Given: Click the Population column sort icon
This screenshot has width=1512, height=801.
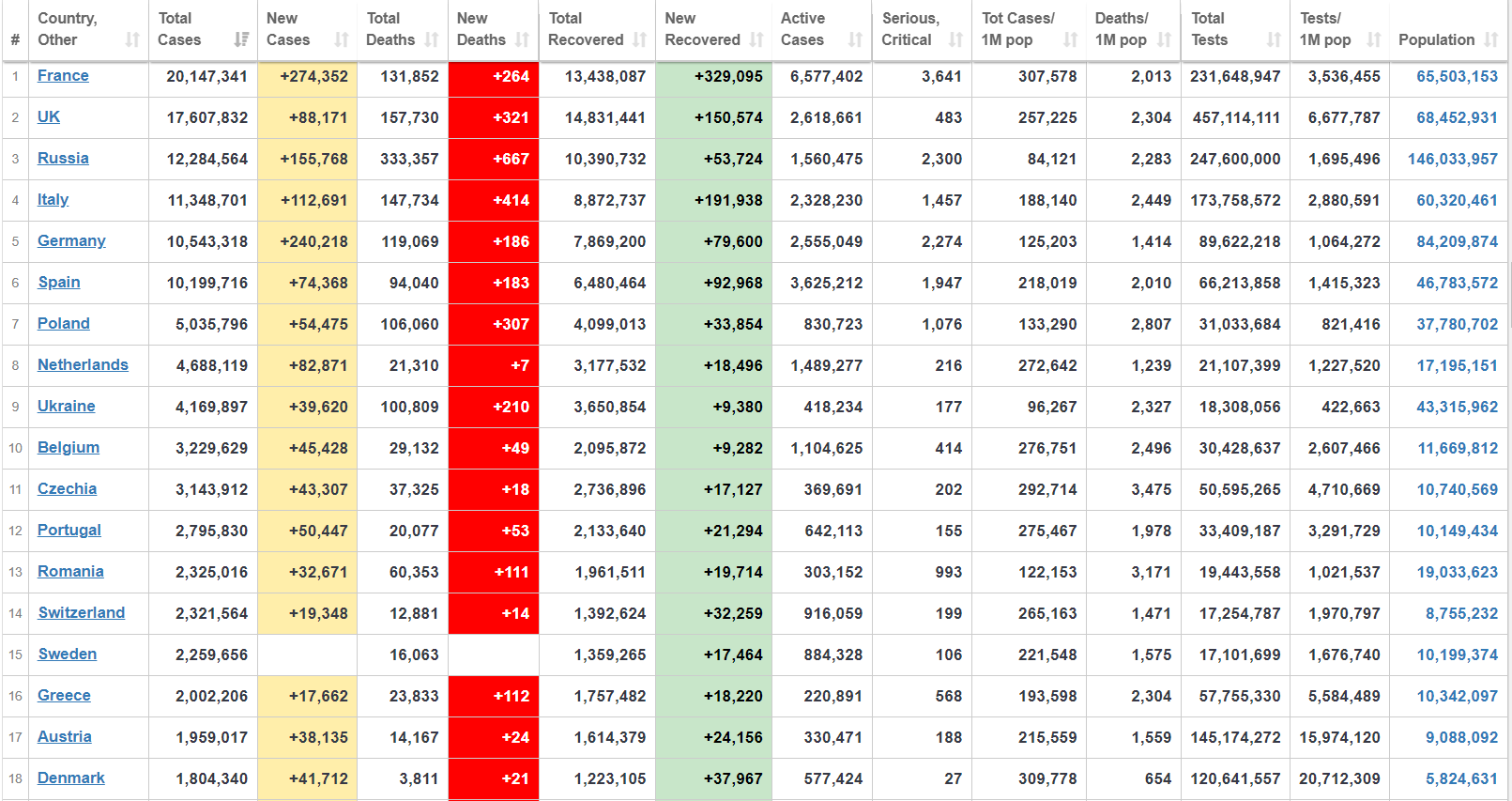Looking at the screenshot, I should point(1491,39).
